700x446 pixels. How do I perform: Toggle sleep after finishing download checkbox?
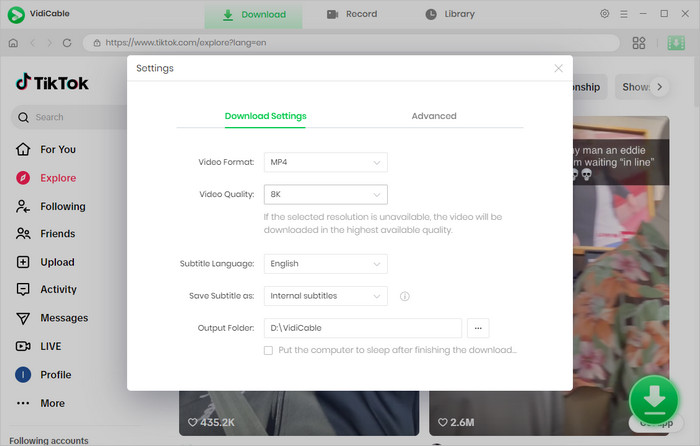pyautogui.click(x=268, y=351)
